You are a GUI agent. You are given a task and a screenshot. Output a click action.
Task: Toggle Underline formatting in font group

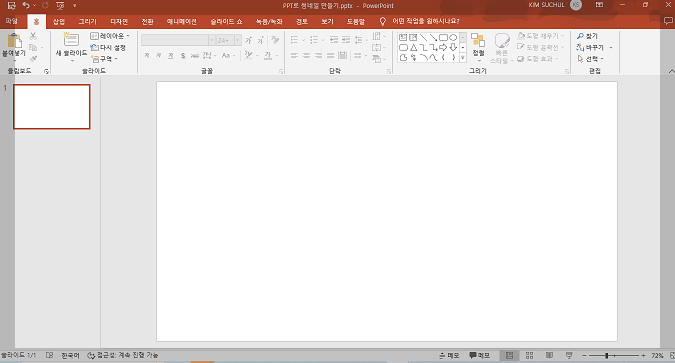(171, 56)
